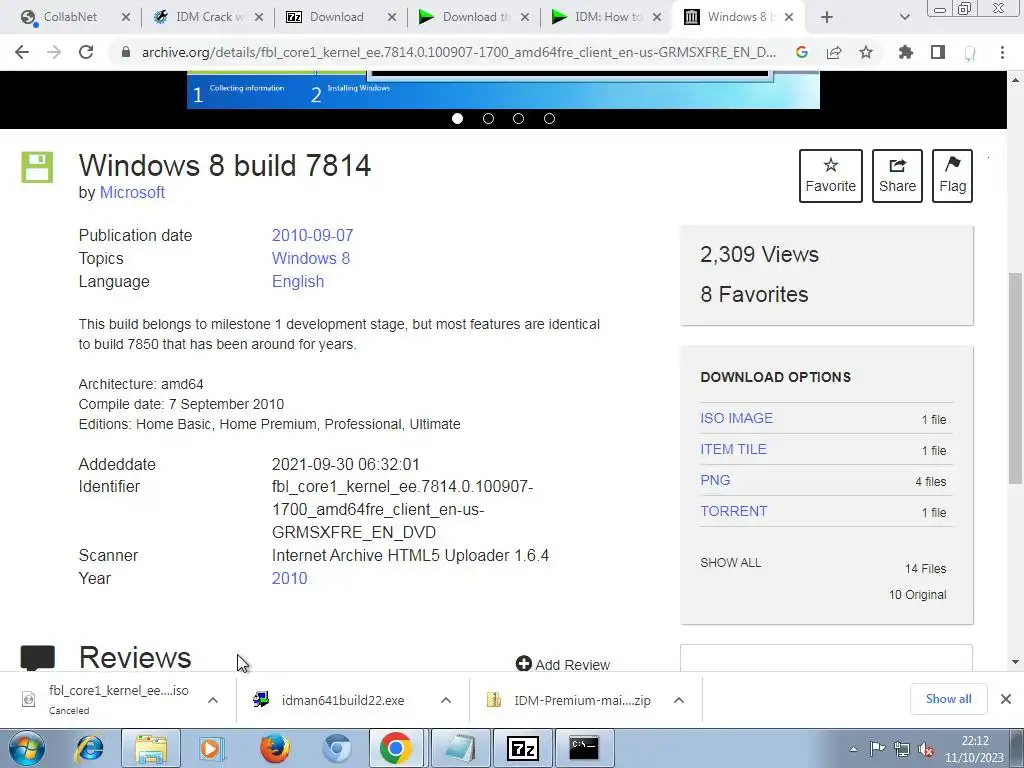This screenshot has height=768, width=1024.
Task: Open Windows Media Player from taskbar
Action: coord(212,748)
